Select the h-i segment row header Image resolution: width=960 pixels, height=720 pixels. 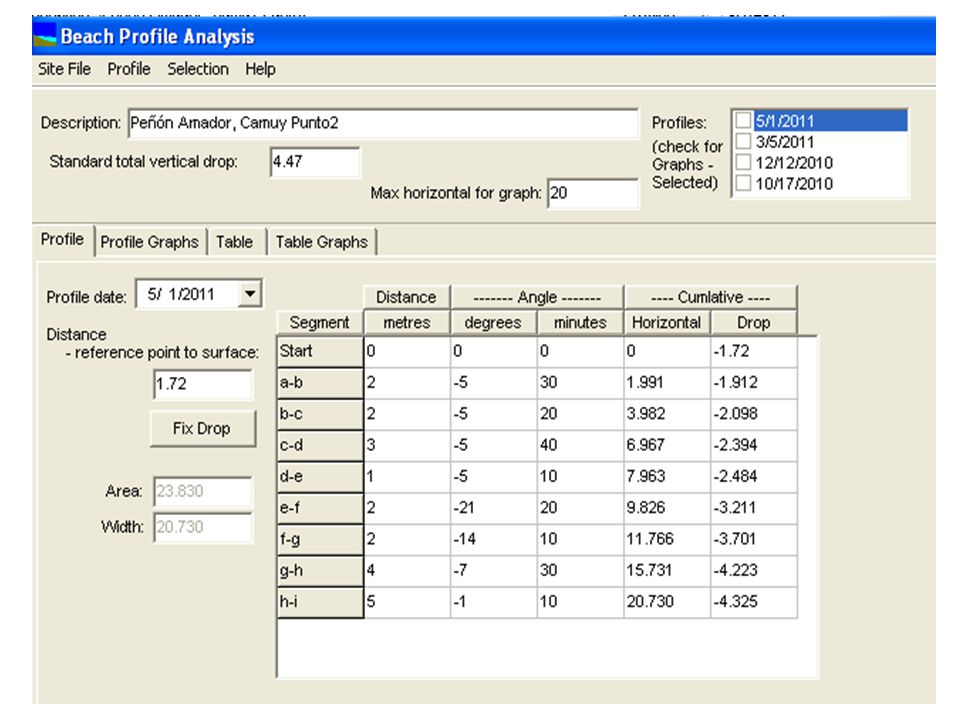click(320, 602)
